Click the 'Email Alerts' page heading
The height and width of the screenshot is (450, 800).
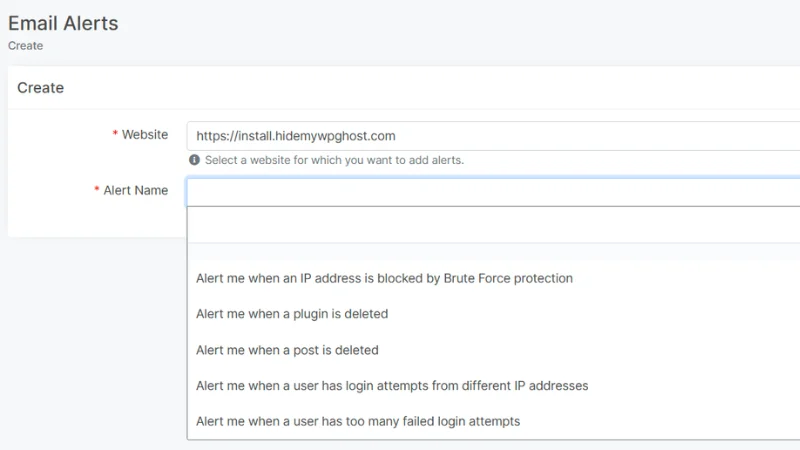pyautogui.click(x=63, y=23)
